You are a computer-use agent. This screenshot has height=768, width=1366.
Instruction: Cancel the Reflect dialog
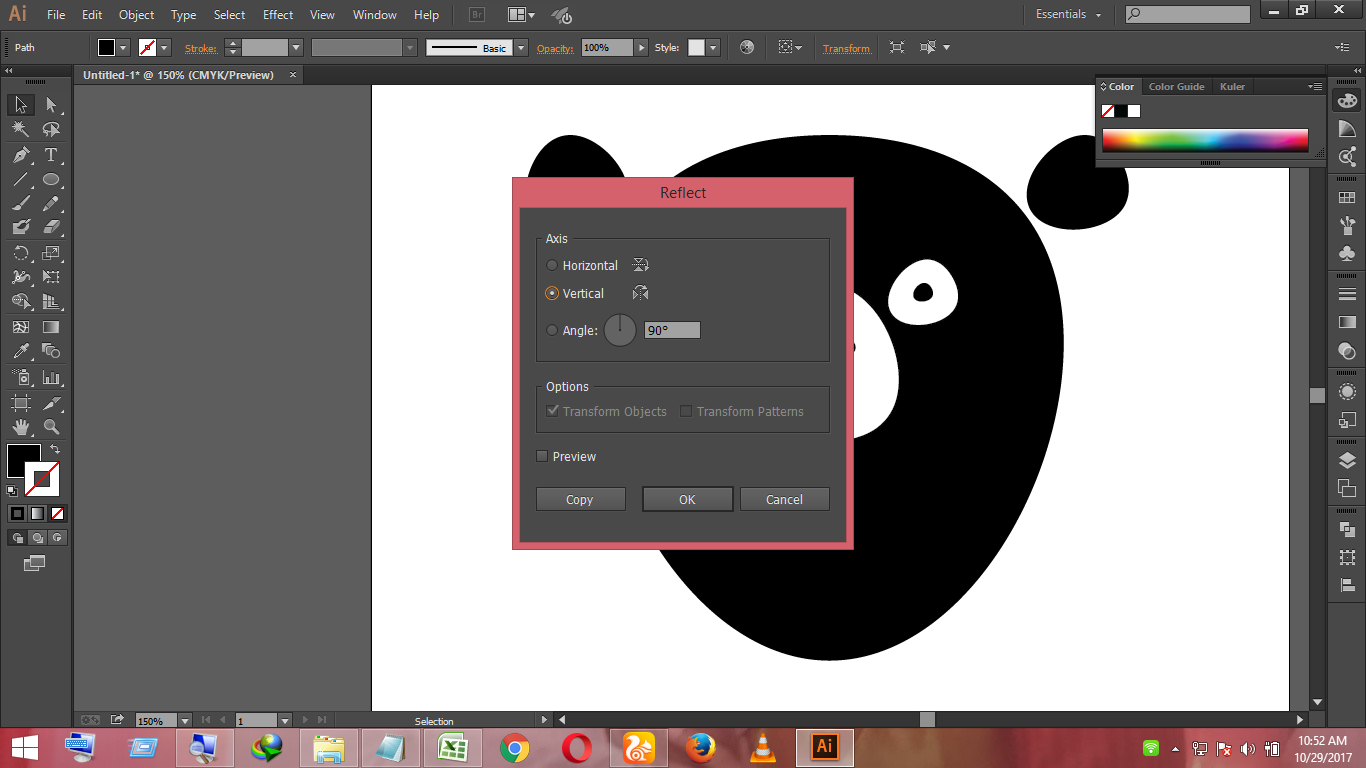(x=784, y=499)
